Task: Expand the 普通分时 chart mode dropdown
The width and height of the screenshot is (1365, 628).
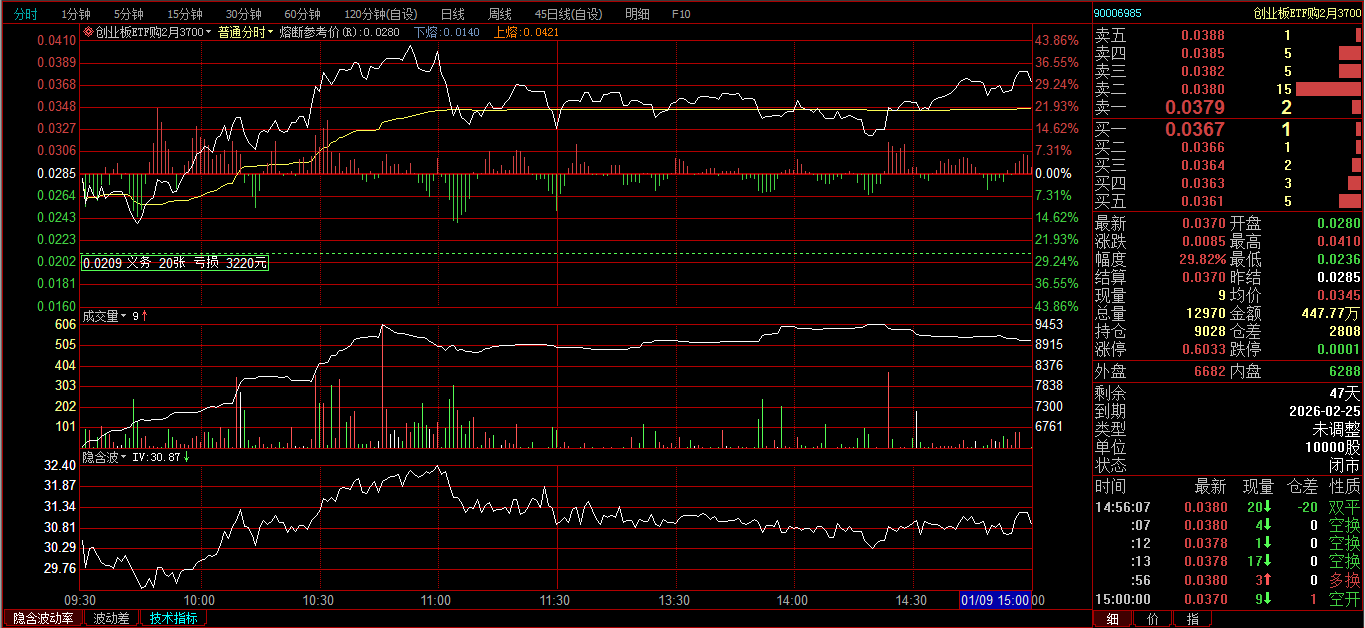Action: pos(245,32)
